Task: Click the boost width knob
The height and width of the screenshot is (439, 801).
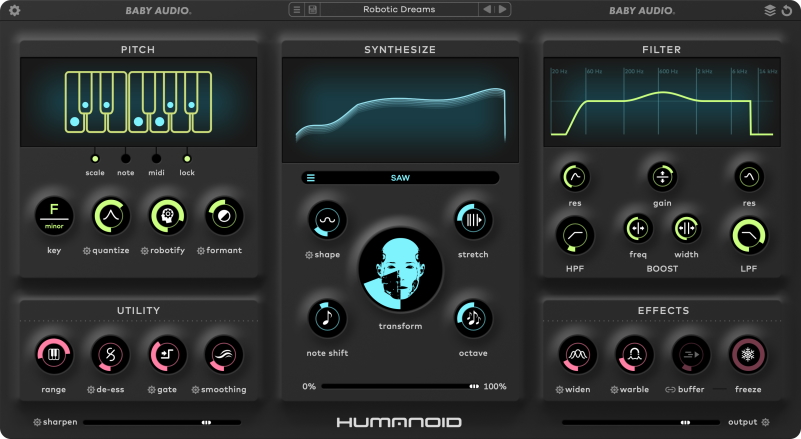Action: click(x=686, y=228)
